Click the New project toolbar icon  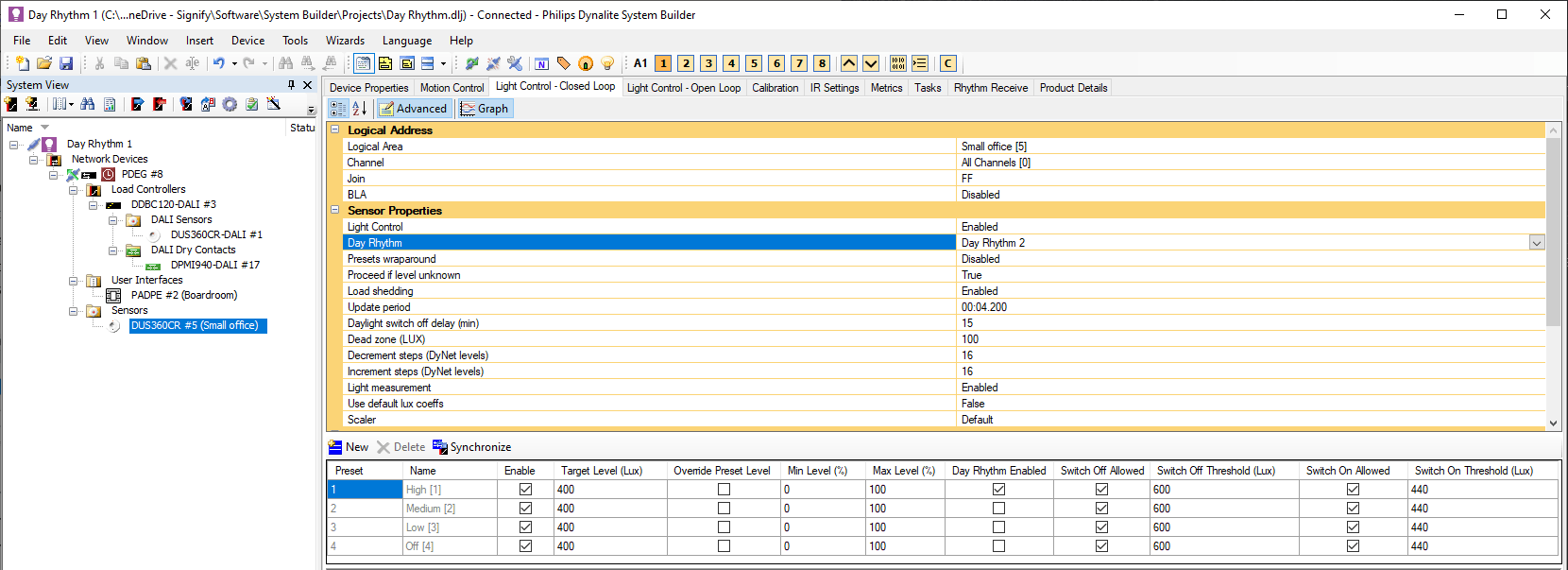[23, 63]
